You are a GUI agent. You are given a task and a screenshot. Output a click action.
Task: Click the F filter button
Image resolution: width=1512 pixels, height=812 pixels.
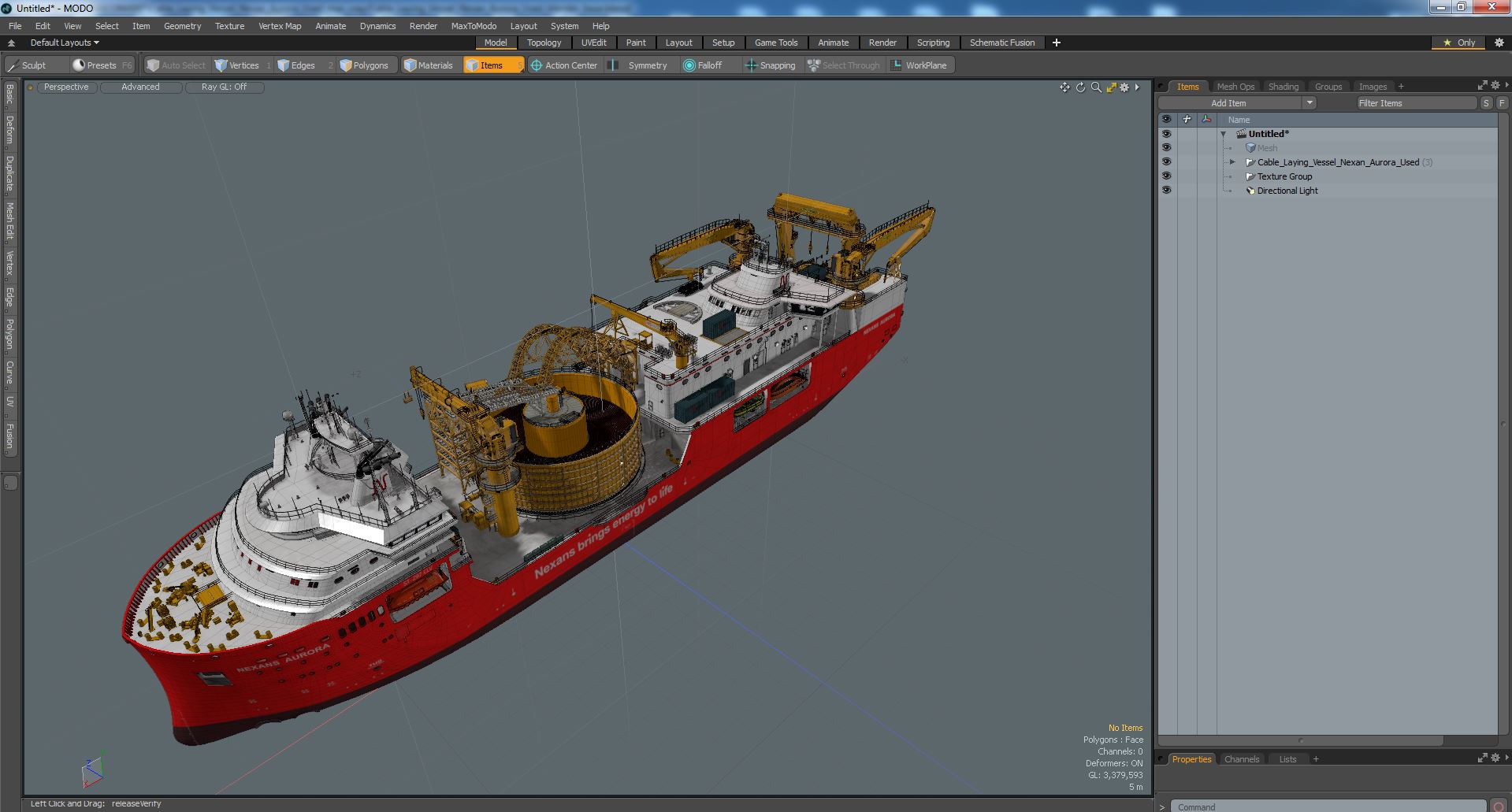(x=1502, y=103)
